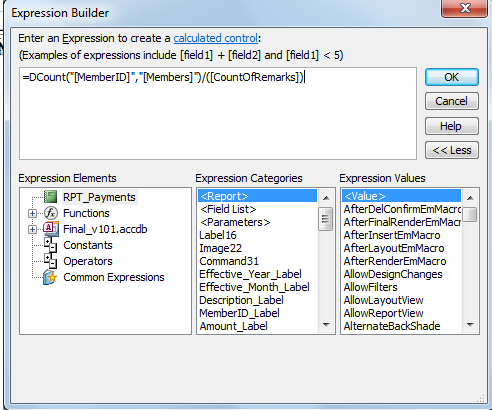Pick AllowFilters in Expression Values
Image resolution: width=492 pixels, height=410 pixels.
[x=370, y=287]
